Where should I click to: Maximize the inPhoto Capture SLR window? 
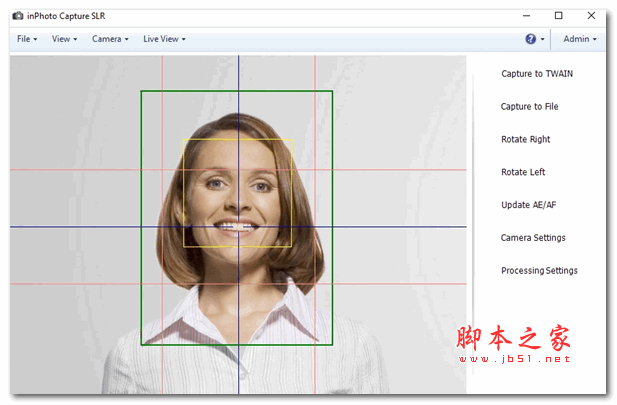(558, 15)
